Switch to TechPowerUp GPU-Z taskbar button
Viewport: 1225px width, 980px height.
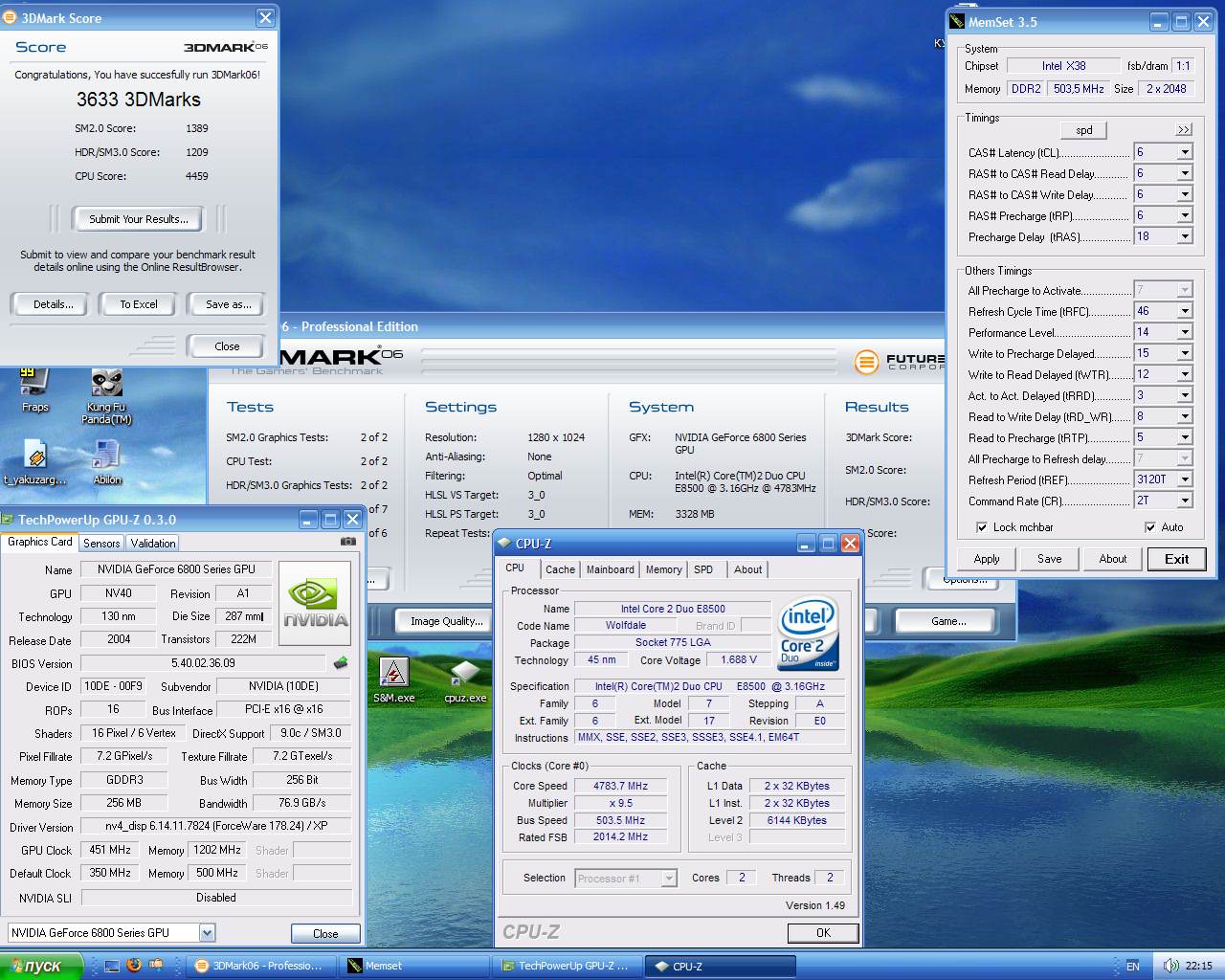[x=568, y=967]
